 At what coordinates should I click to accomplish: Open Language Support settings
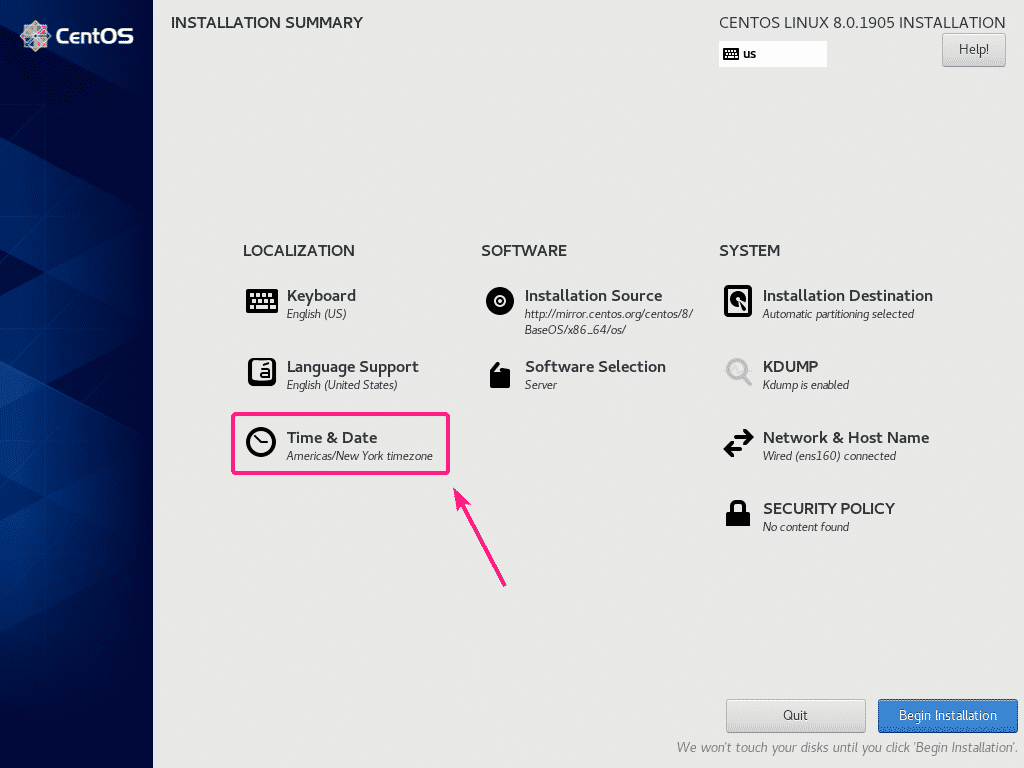tap(333, 375)
